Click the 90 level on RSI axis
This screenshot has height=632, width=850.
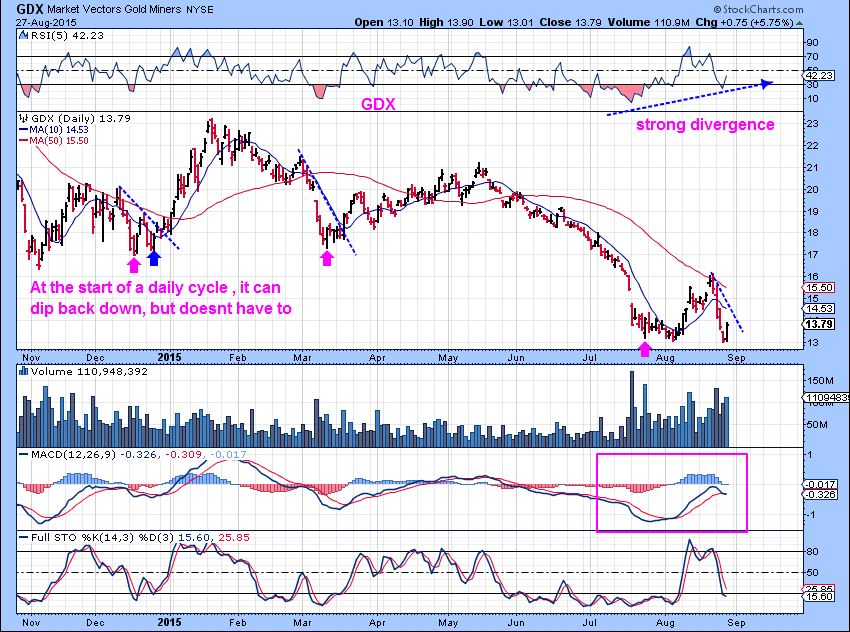[x=812, y=42]
